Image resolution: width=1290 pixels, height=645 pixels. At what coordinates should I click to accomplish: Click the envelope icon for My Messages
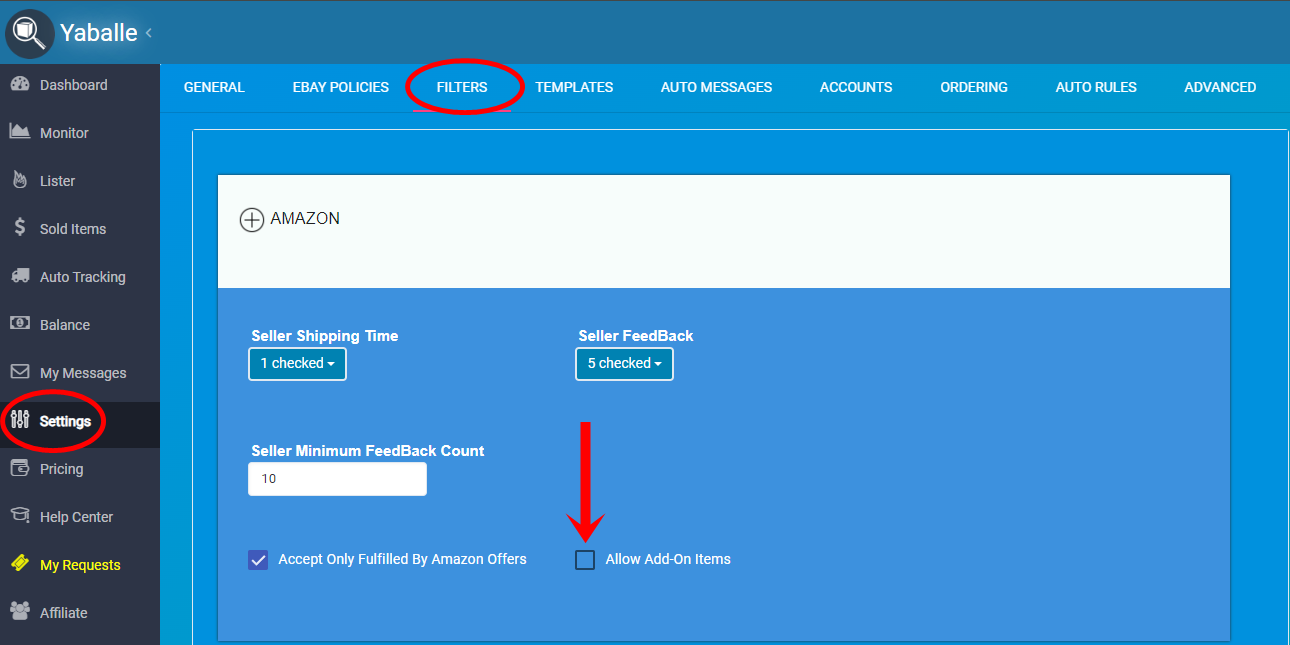(20, 372)
